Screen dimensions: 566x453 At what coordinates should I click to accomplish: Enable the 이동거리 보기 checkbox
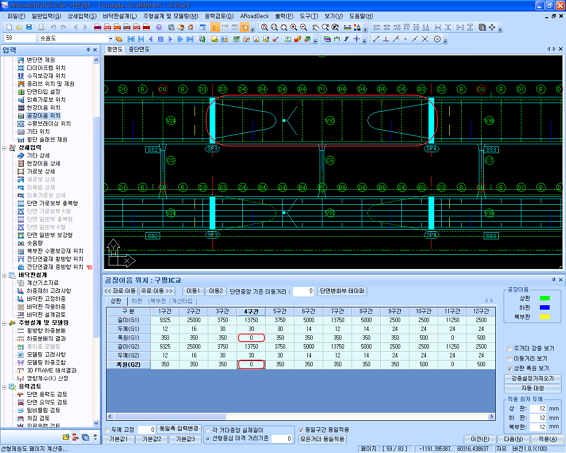point(510,359)
